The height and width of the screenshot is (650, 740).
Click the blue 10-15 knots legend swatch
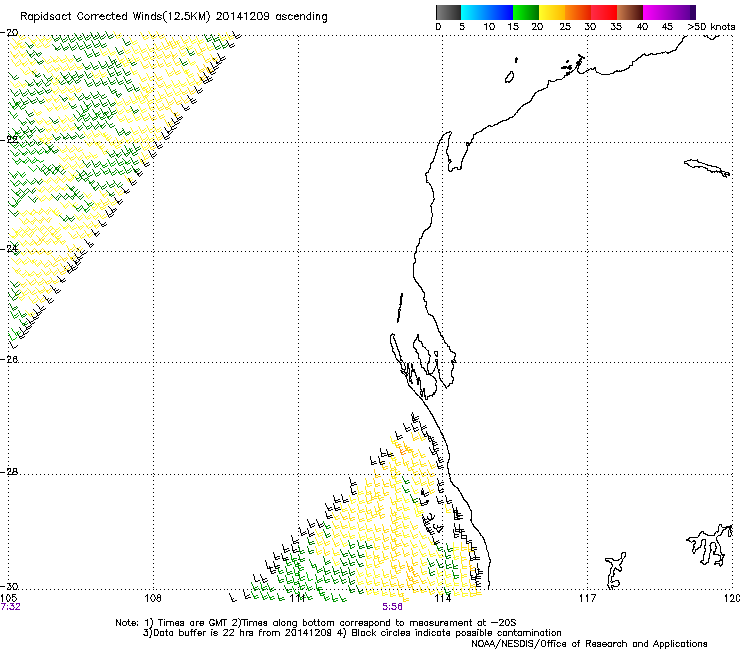pyautogui.click(x=500, y=12)
